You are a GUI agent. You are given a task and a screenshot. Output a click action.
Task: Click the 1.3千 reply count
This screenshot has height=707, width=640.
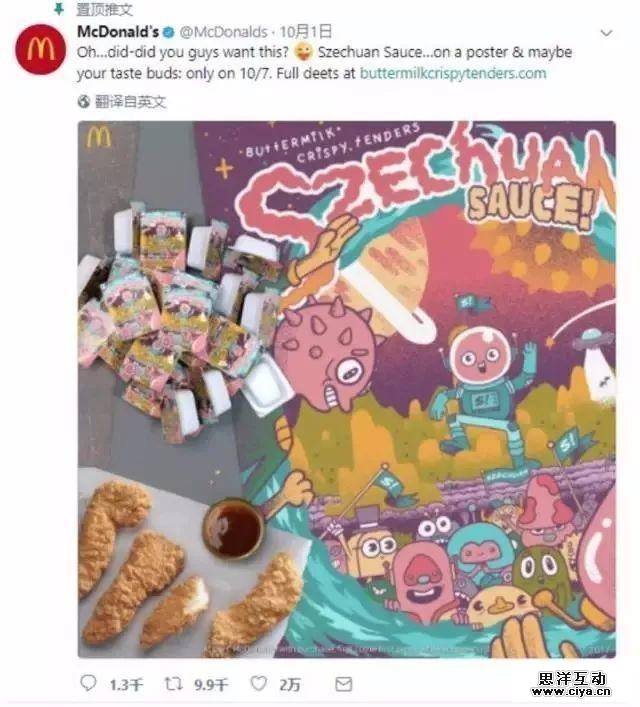126,685
